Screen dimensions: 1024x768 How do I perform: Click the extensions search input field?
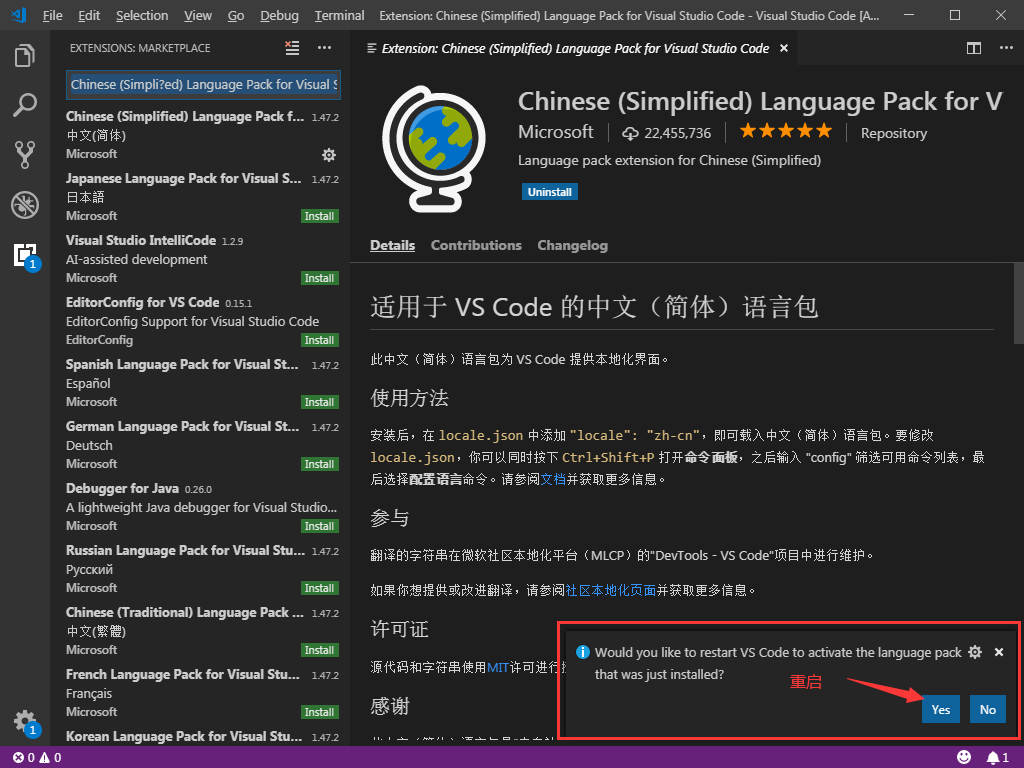coord(204,85)
